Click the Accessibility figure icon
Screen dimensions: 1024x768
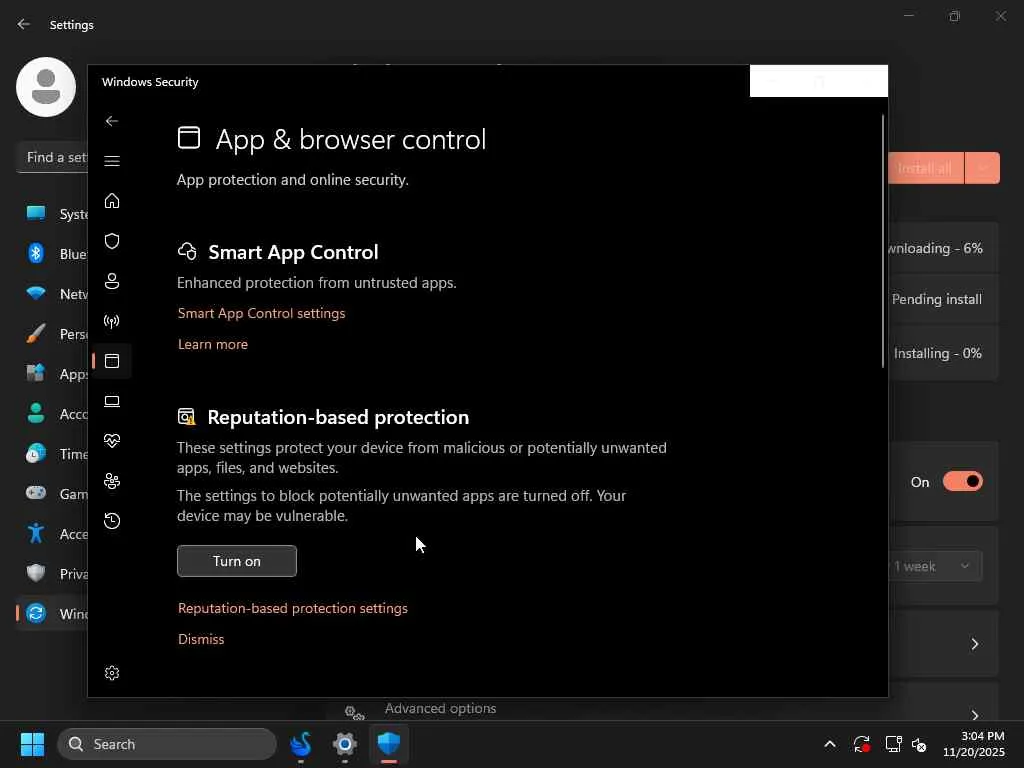point(36,534)
